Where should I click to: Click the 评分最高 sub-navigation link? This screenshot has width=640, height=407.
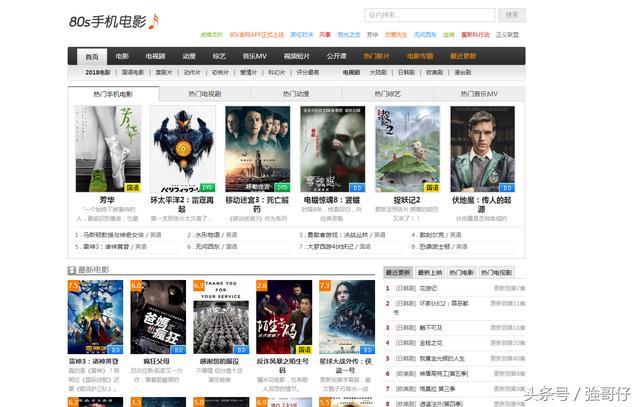point(308,72)
